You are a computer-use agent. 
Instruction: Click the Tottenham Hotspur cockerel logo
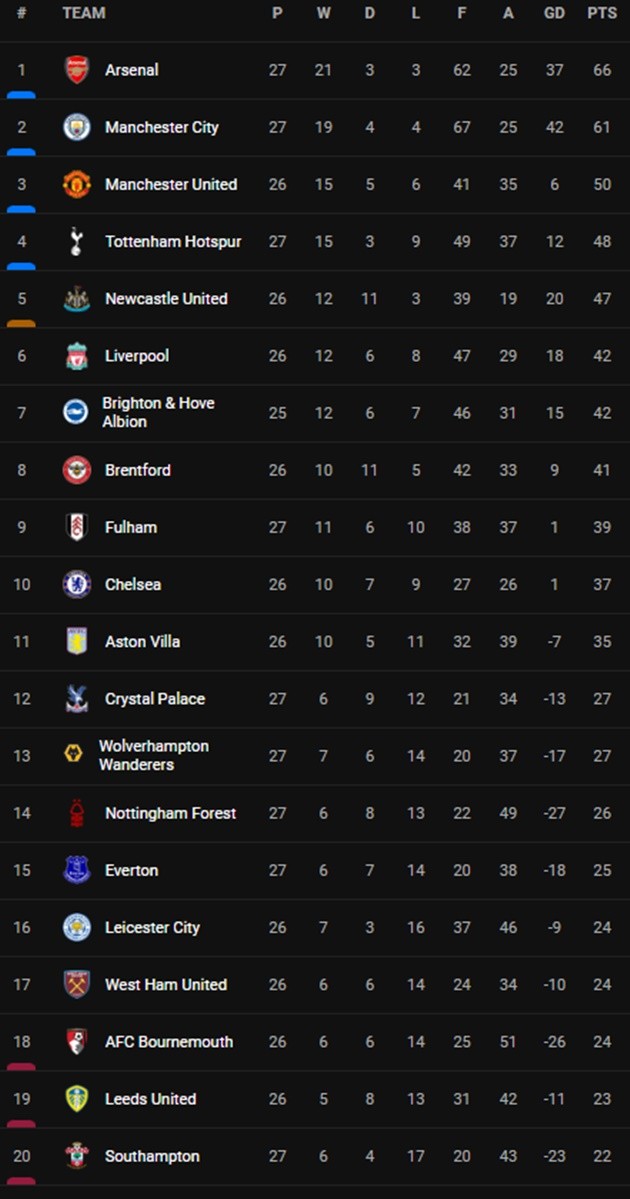[x=77, y=241]
